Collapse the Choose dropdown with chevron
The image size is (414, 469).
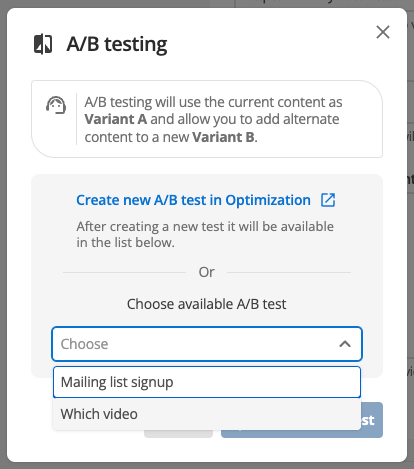point(345,344)
